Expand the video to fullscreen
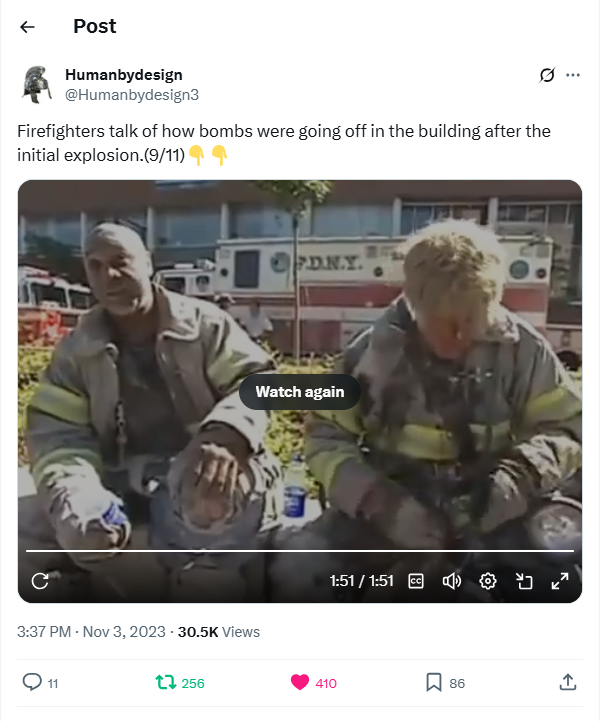 pos(560,581)
